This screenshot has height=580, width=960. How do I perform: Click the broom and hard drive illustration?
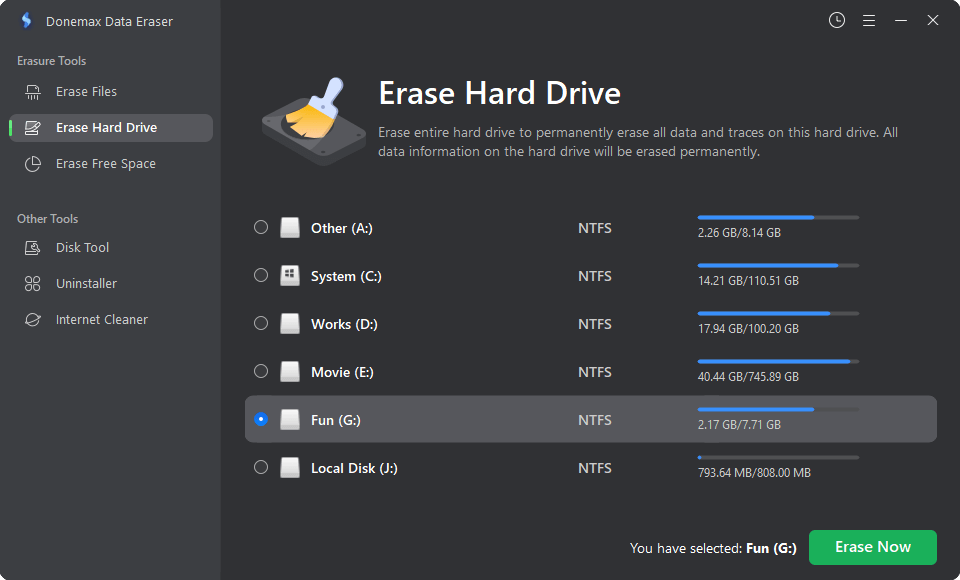(x=313, y=122)
